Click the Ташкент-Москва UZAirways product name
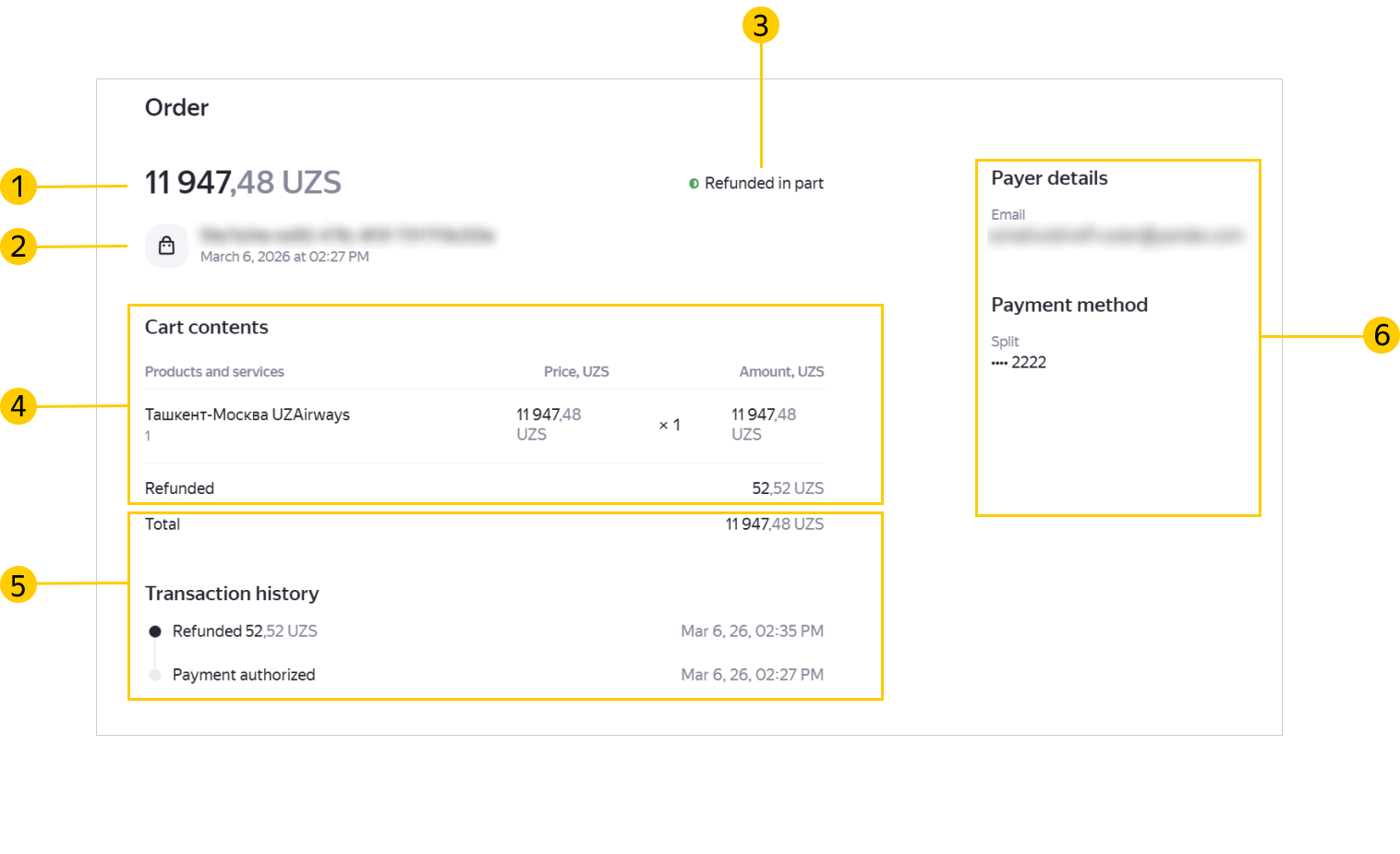The height and width of the screenshot is (854, 1400). pyautogui.click(x=247, y=415)
